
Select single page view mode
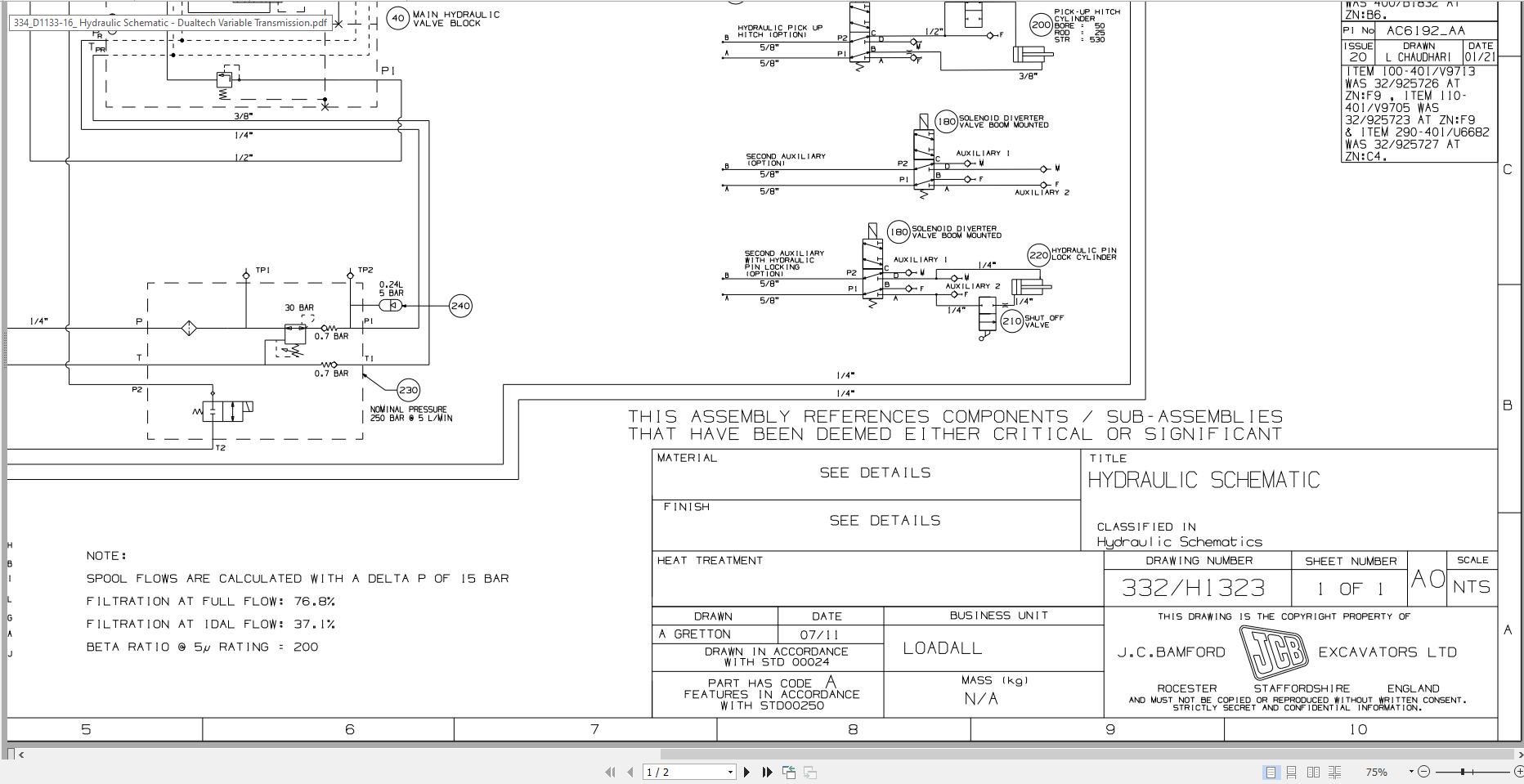(1271, 772)
